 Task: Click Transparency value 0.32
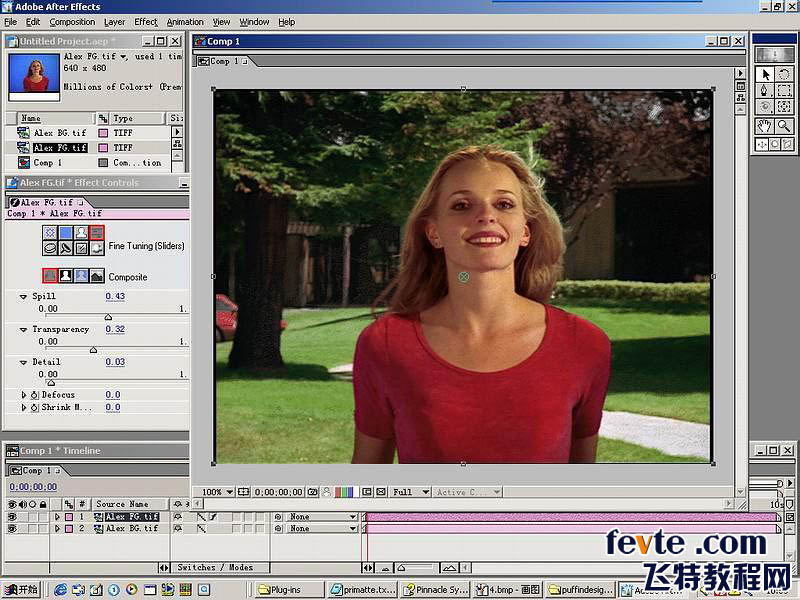[x=115, y=330]
